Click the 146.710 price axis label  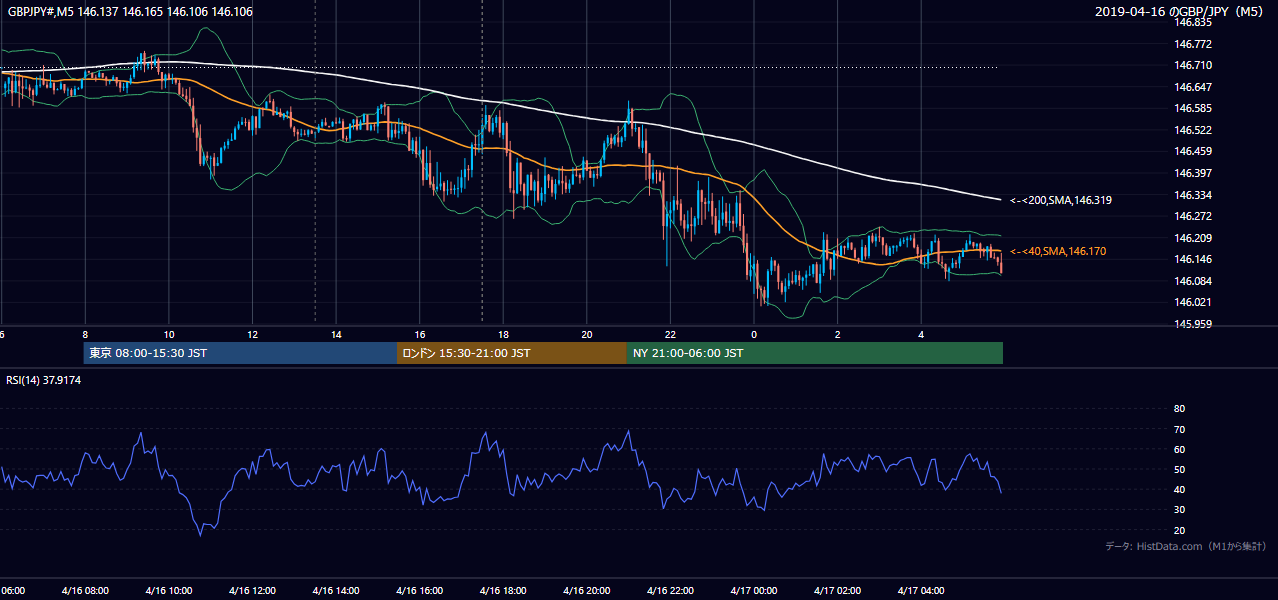pyautogui.click(x=1194, y=65)
